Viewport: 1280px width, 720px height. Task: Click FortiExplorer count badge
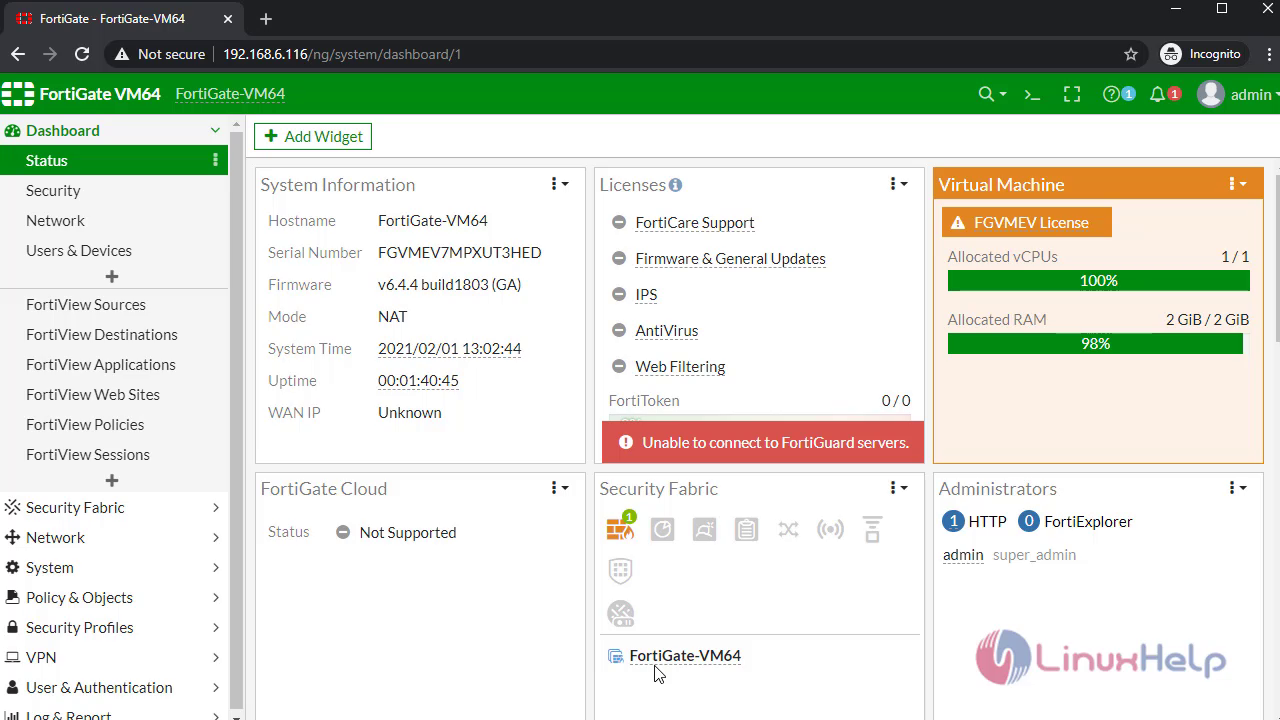(x=1028, y=521)
